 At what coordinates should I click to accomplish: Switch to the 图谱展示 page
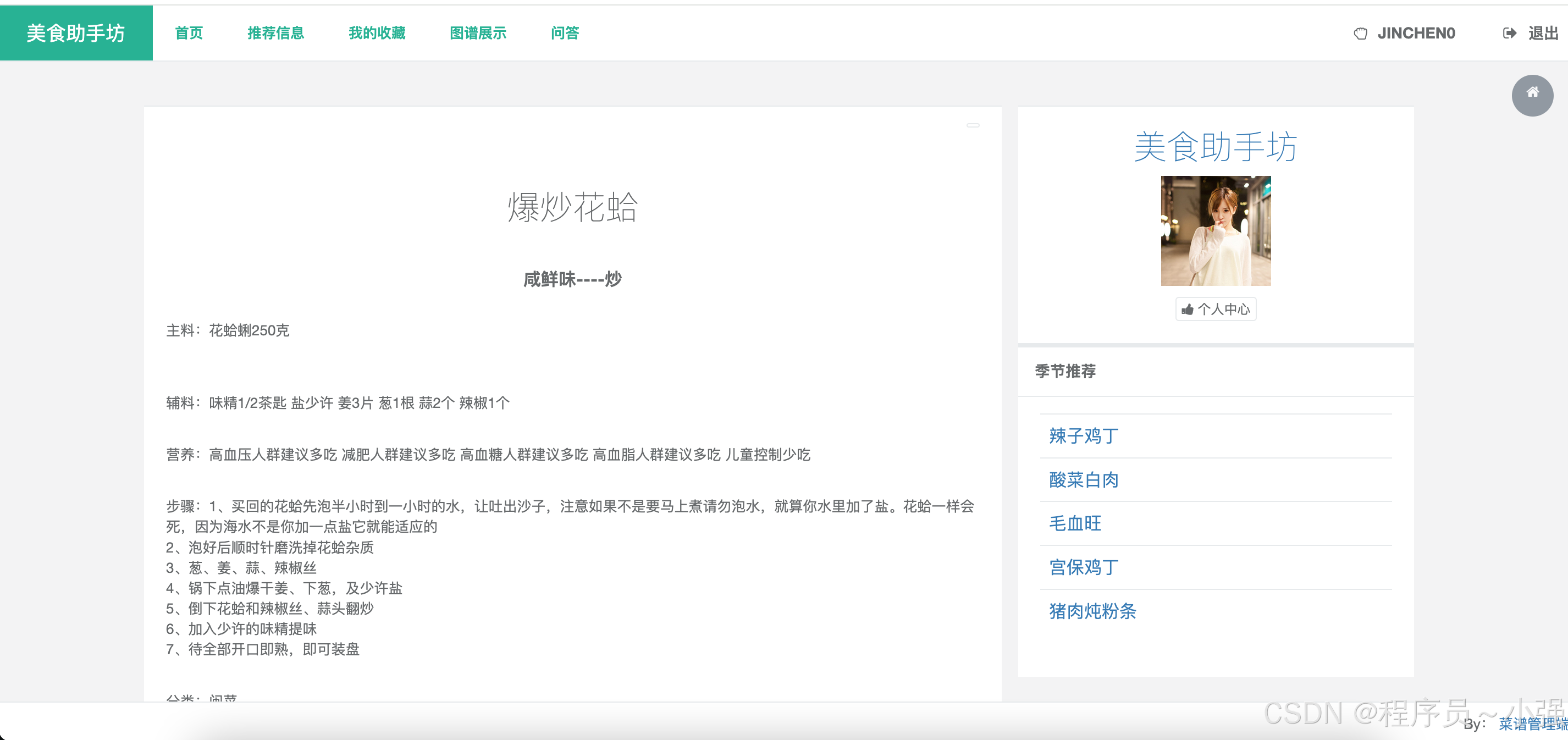pyautogui.click(x=478, y=34)
